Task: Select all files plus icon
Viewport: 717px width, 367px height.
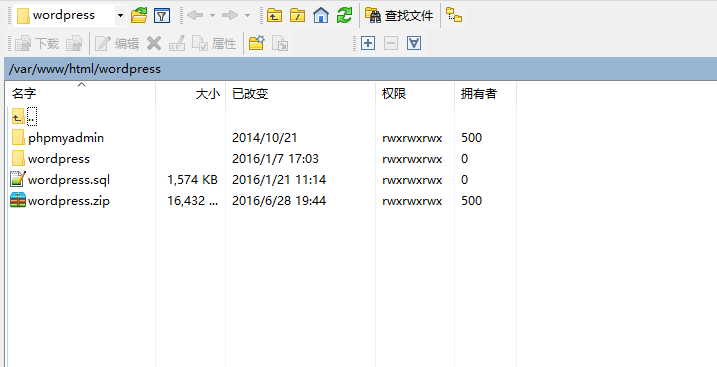Action: coord(368,43)
